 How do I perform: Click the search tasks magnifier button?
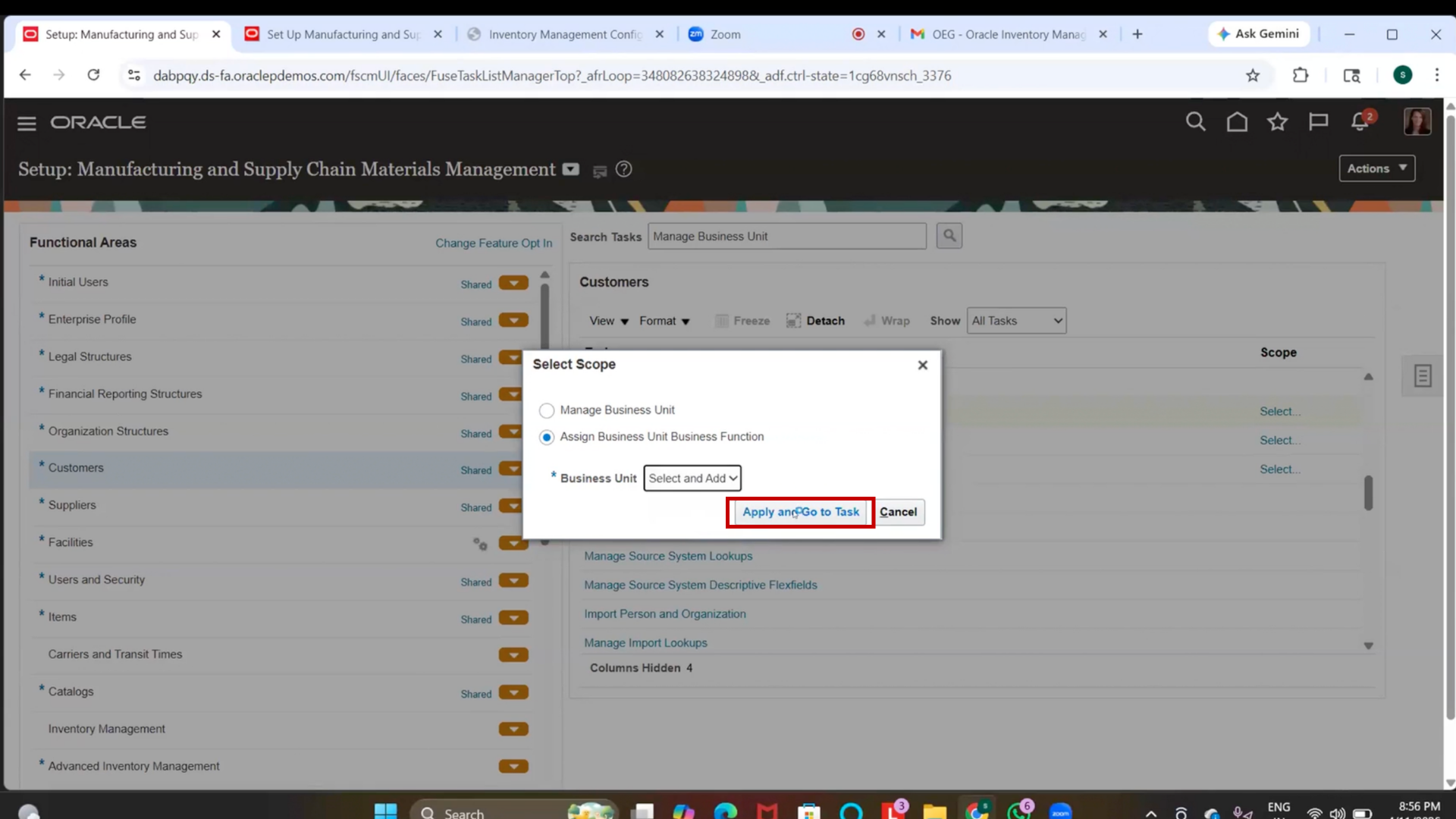click(949, 236)
